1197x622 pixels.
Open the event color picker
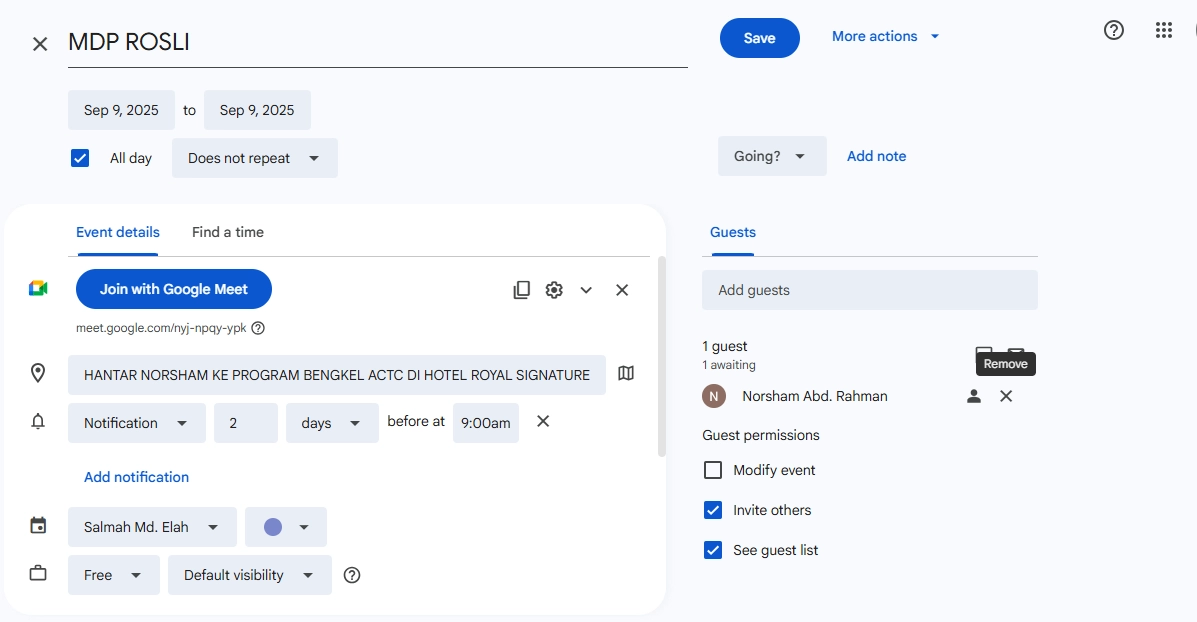pyautogui.click(x=285, y=527)
